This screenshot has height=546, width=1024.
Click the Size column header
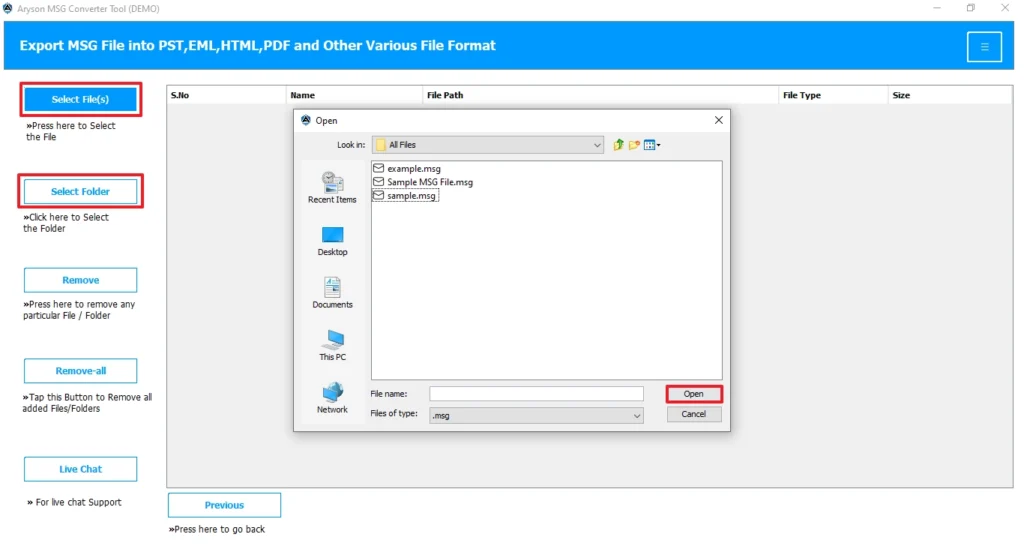950,95
